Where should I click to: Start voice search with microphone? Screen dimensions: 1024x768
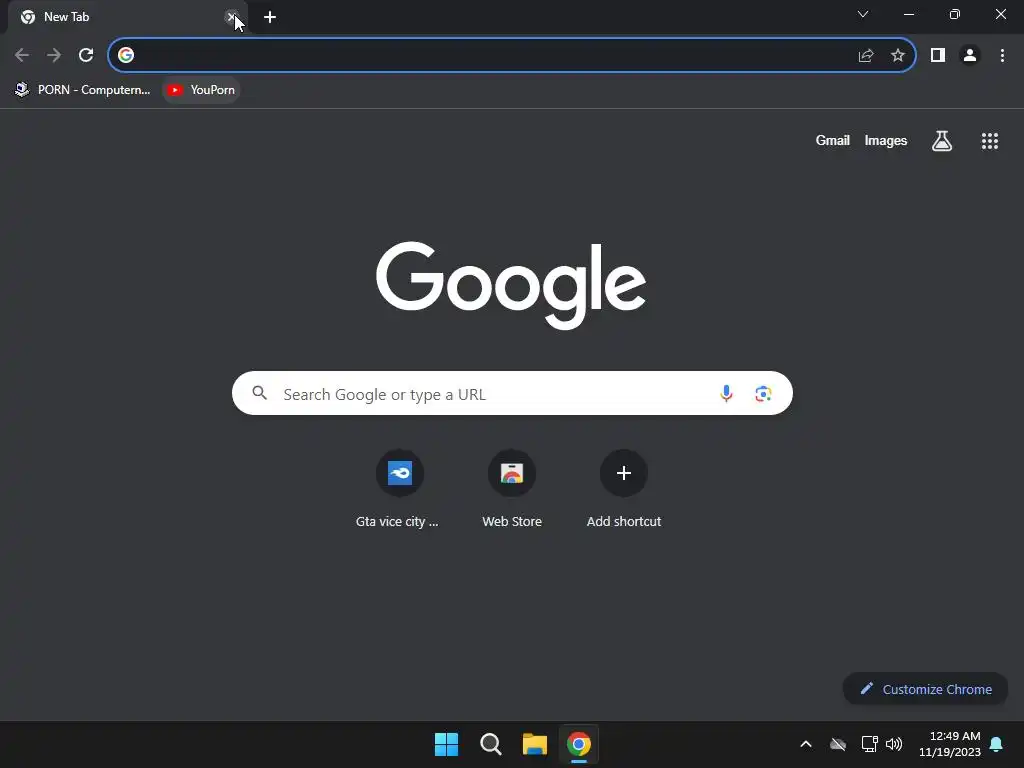726,393
